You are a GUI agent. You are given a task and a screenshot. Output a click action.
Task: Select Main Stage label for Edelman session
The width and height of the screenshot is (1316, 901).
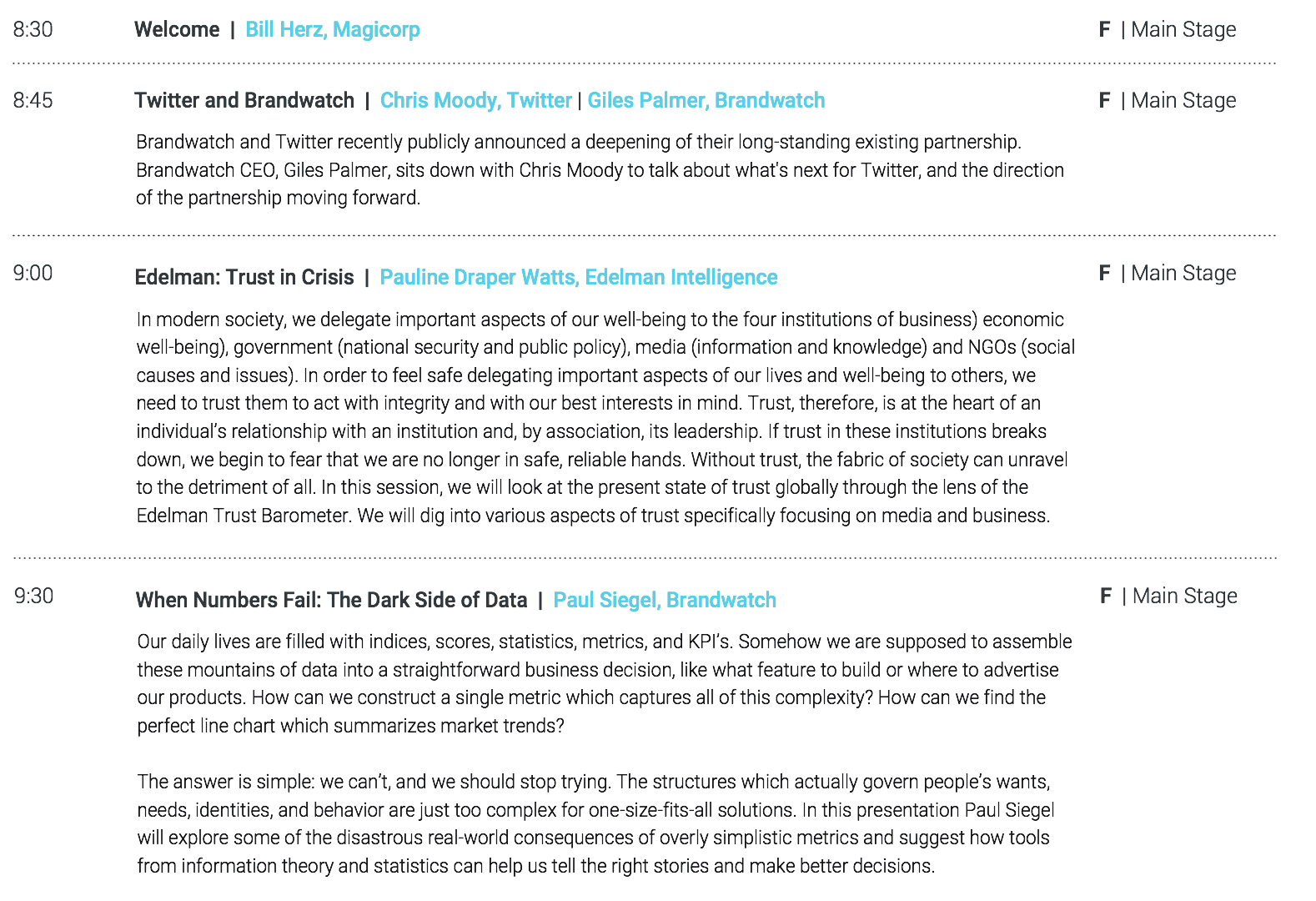click(1183, 274)
